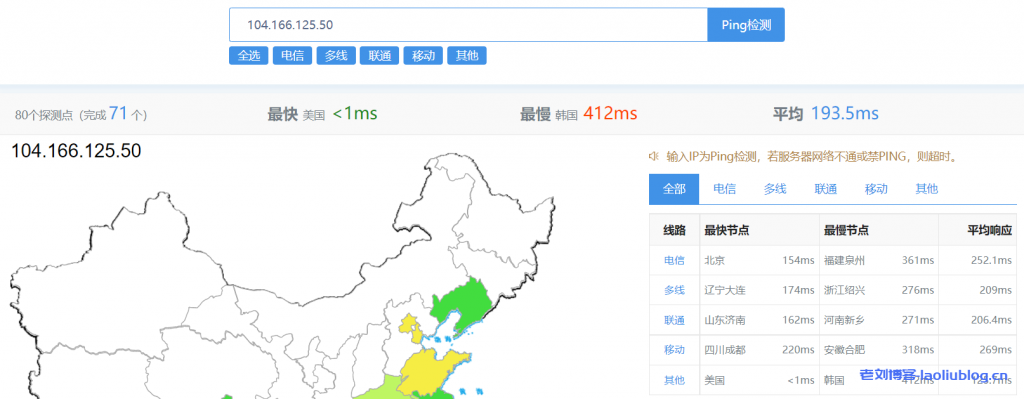
Task: Select the 全选 filter button
Action: pos(249,56)
